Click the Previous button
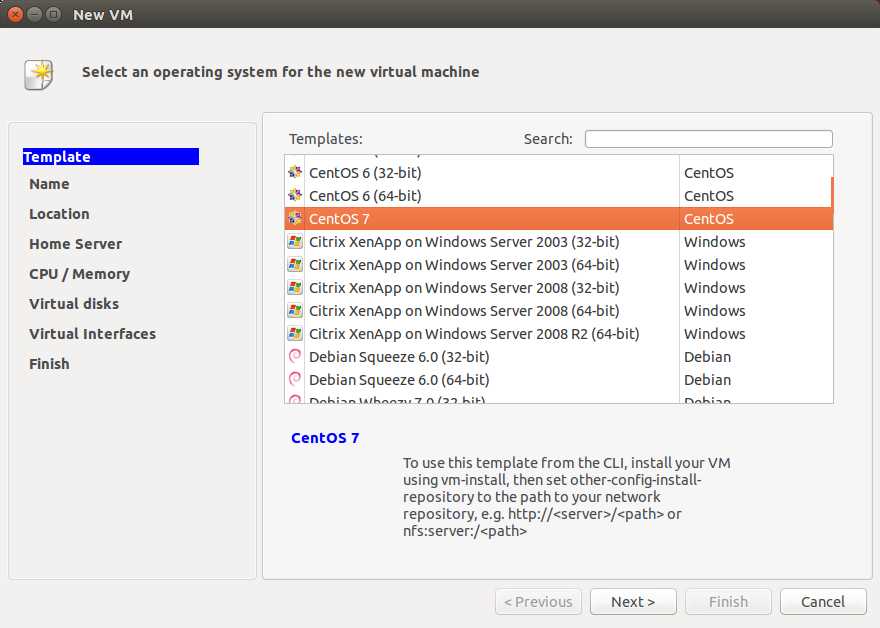Screen dimensions: 880x628 [x=538, y=602]
